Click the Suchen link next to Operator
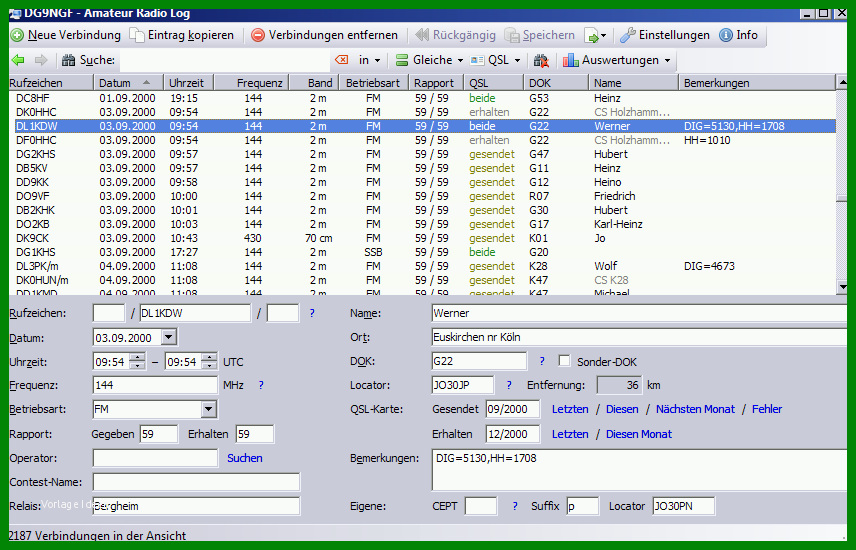Screen dimensions: 856x550 coord(245,458)
